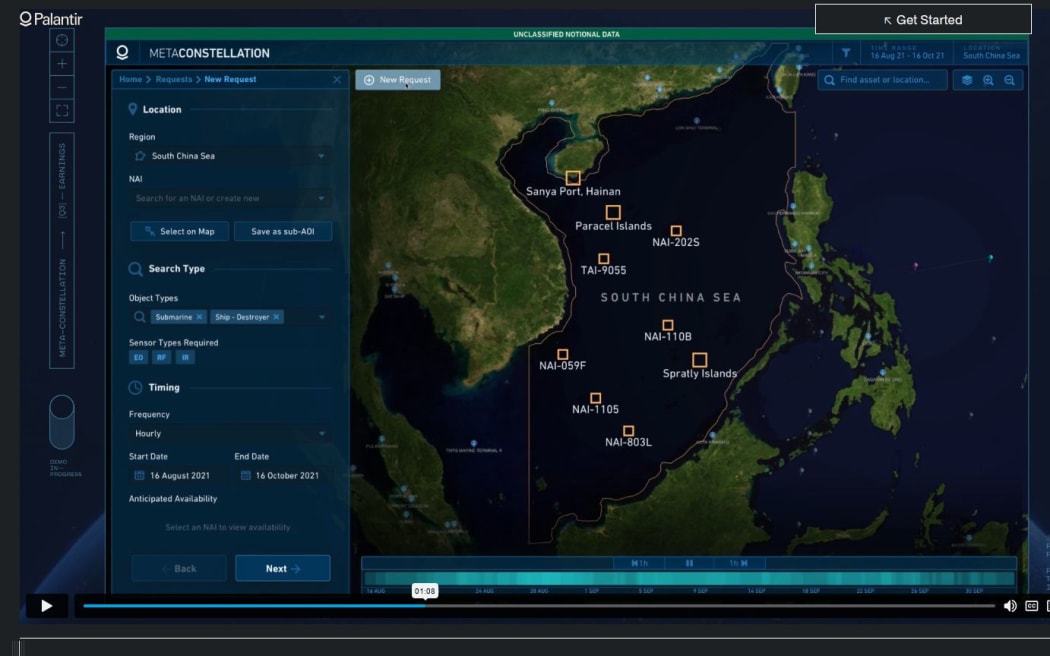
Task: Toggle the IR sensor type
Action: pos(185,357)
